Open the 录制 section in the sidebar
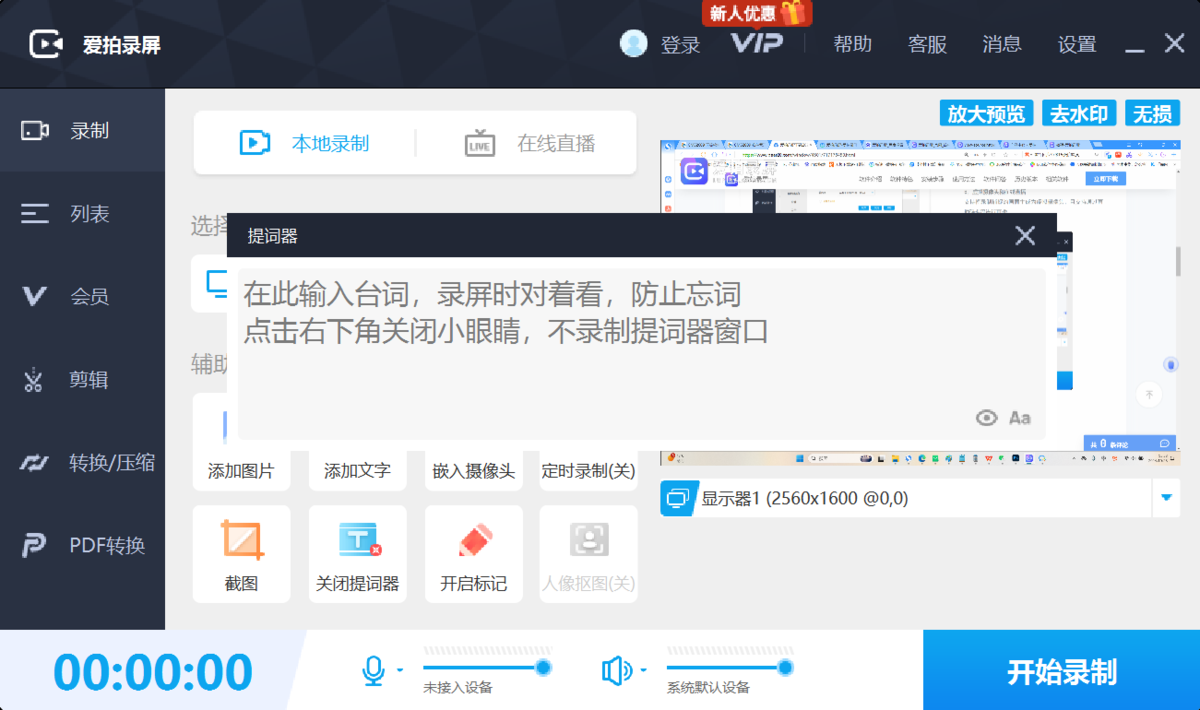Viewport: 1200px width, 710px height. point(82,130)
